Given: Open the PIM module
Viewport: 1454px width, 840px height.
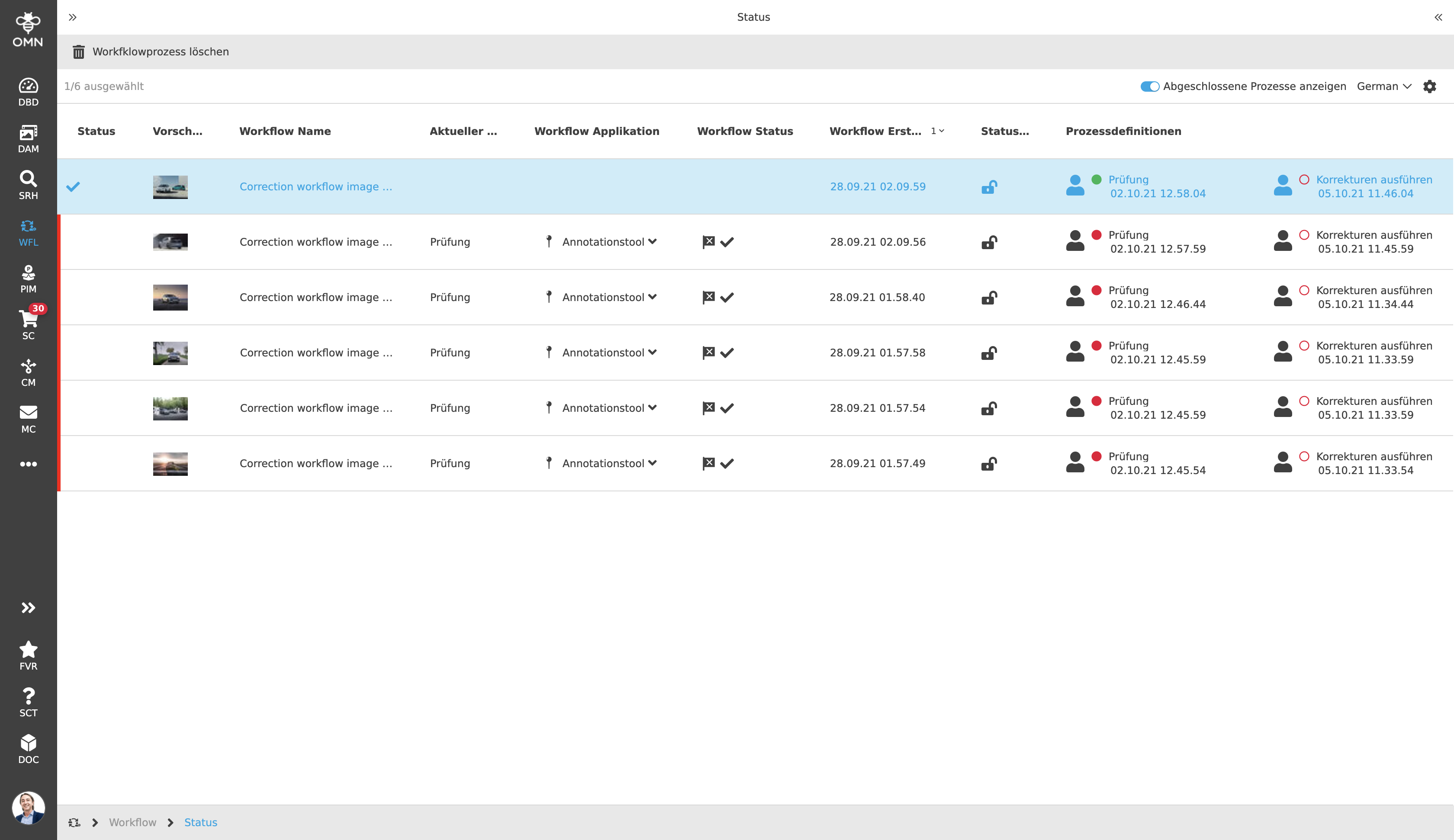Looking at the screenshot, I should coord(28,279).
